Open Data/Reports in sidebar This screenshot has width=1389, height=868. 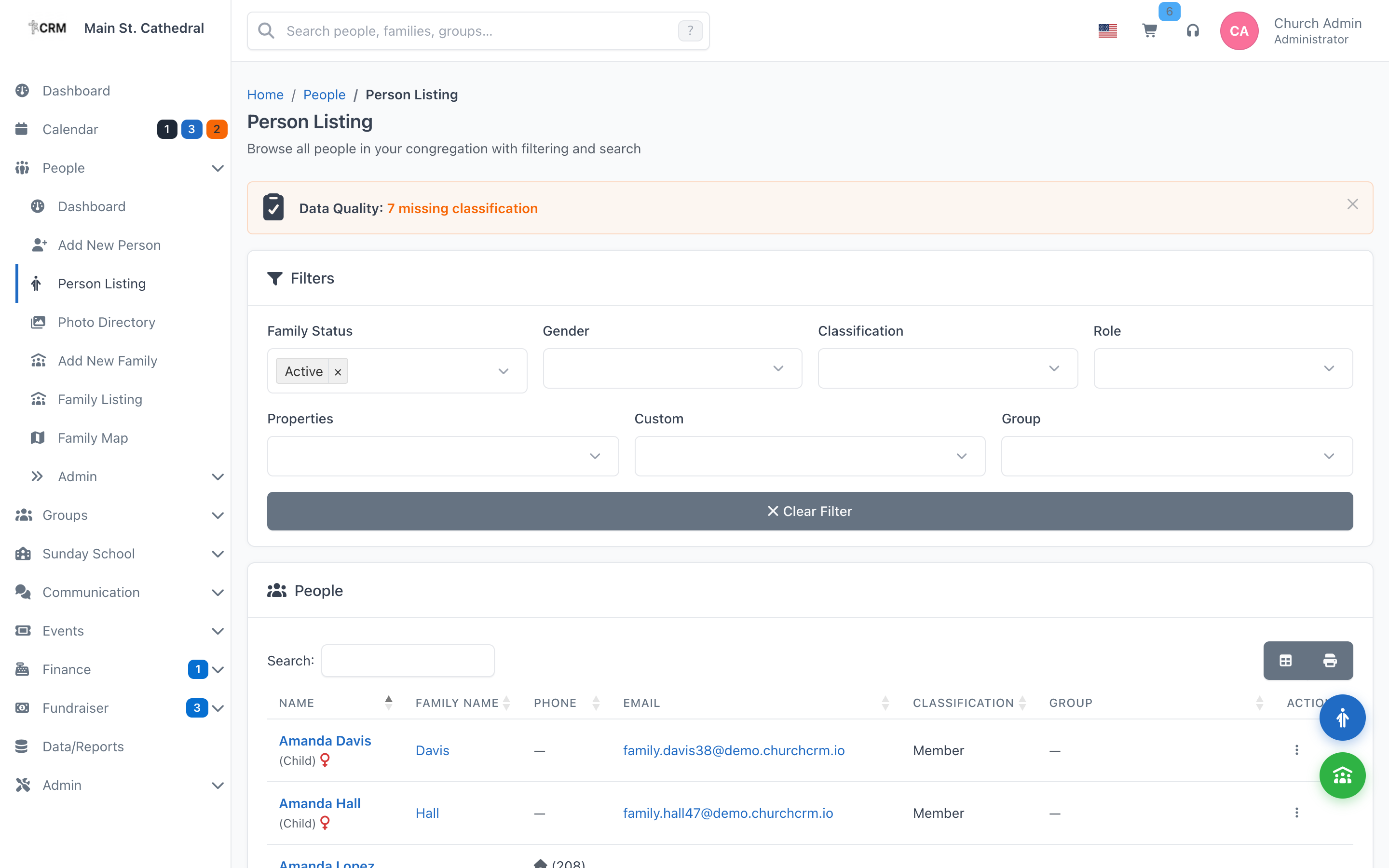82,746
